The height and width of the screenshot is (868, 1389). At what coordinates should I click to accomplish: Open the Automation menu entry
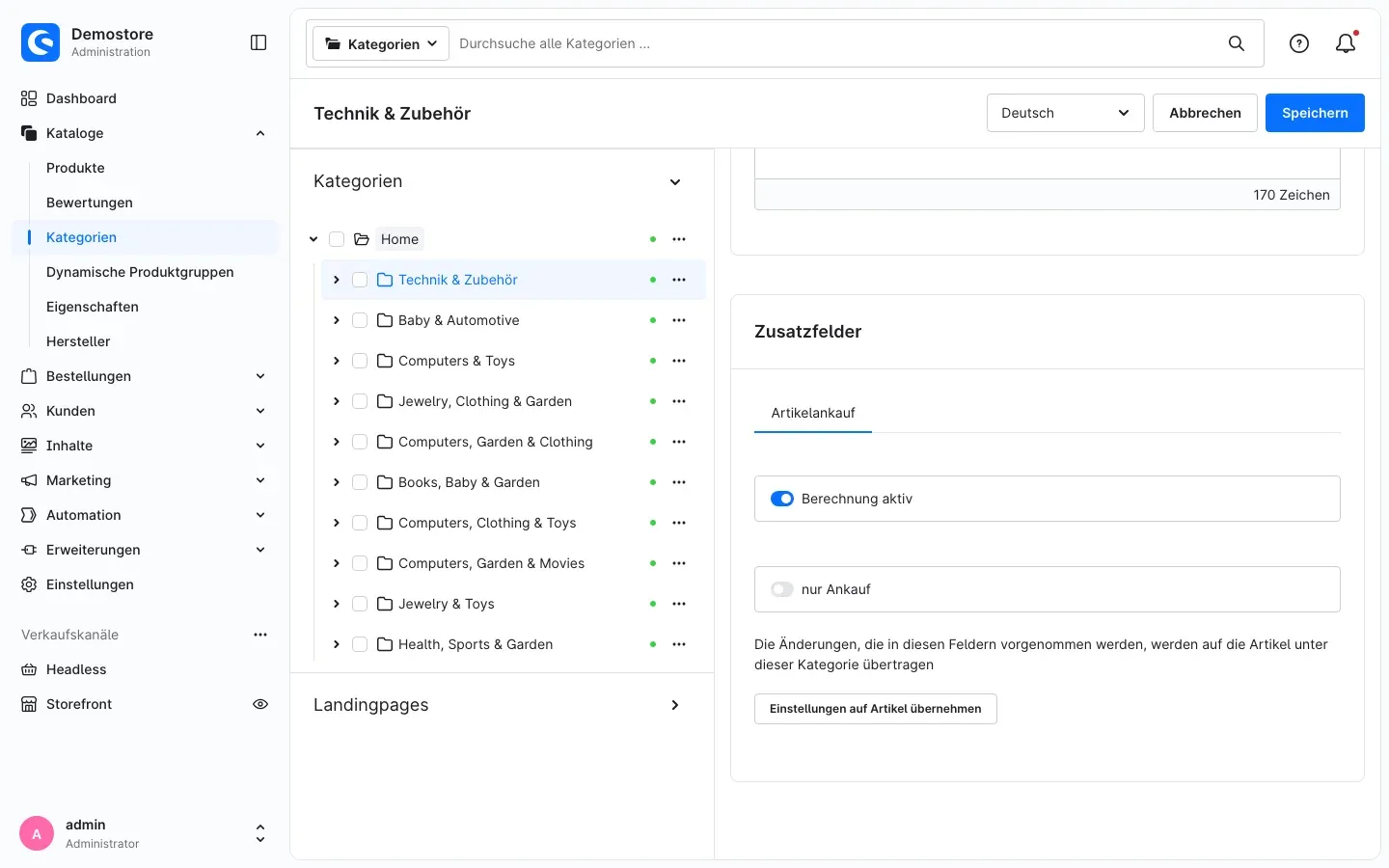145,515
